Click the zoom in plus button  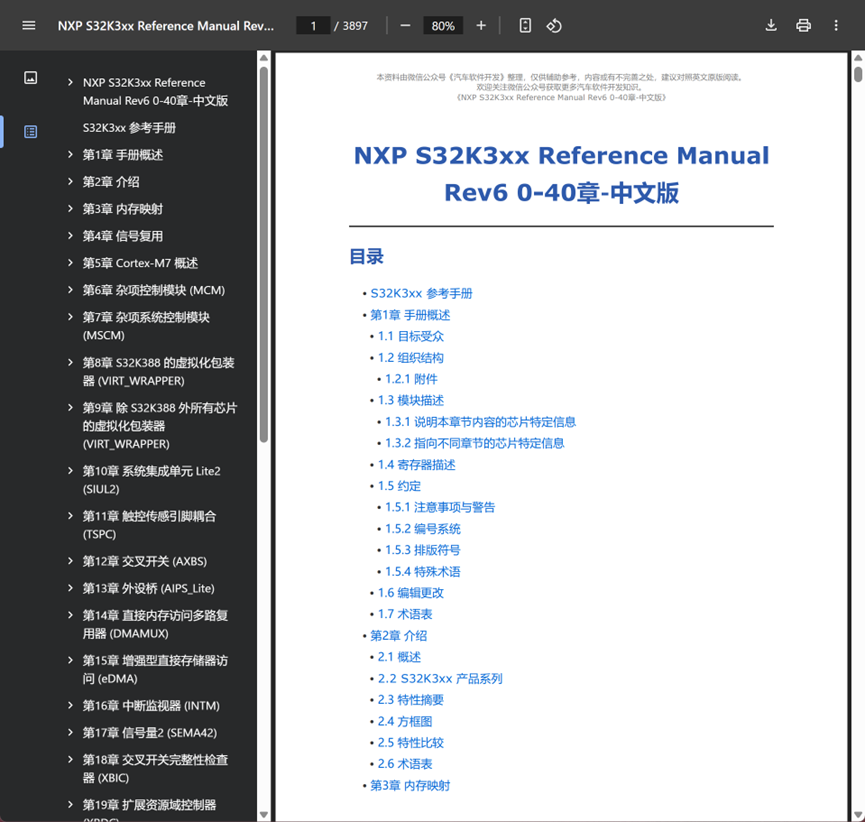click(x=481, y=25)
